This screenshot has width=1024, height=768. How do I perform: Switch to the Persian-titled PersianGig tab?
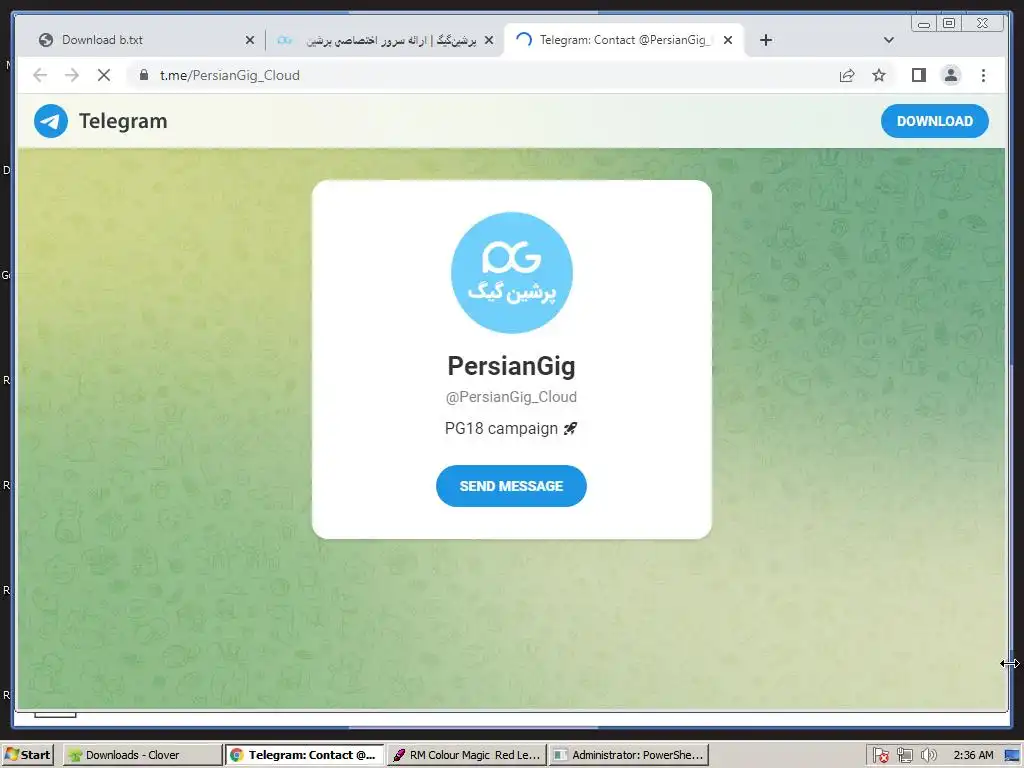pyautogui.click(x=385, y=40)
